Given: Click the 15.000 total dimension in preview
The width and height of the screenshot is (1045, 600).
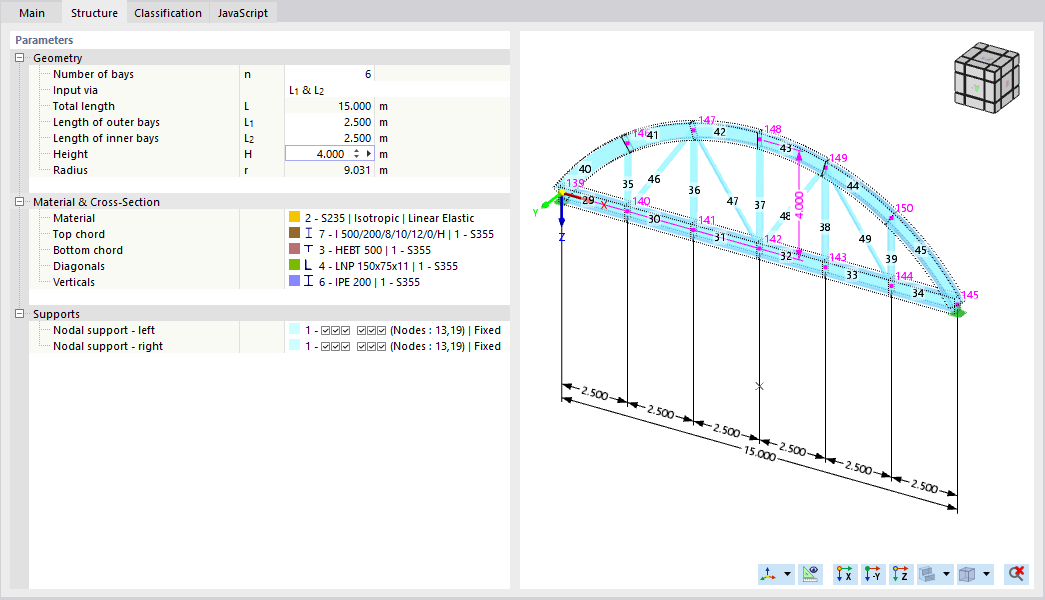Looking at the screenshot, I should pos(760,453).
